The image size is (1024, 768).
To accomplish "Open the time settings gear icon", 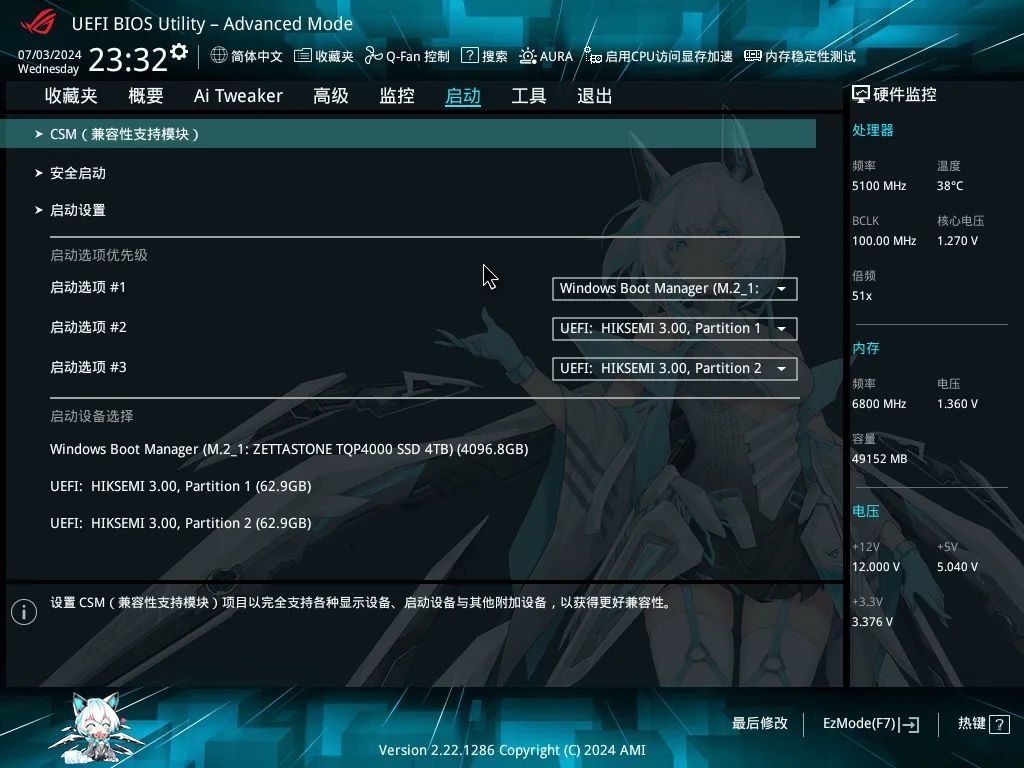I will pyautogui.click(x=179, y=51).
